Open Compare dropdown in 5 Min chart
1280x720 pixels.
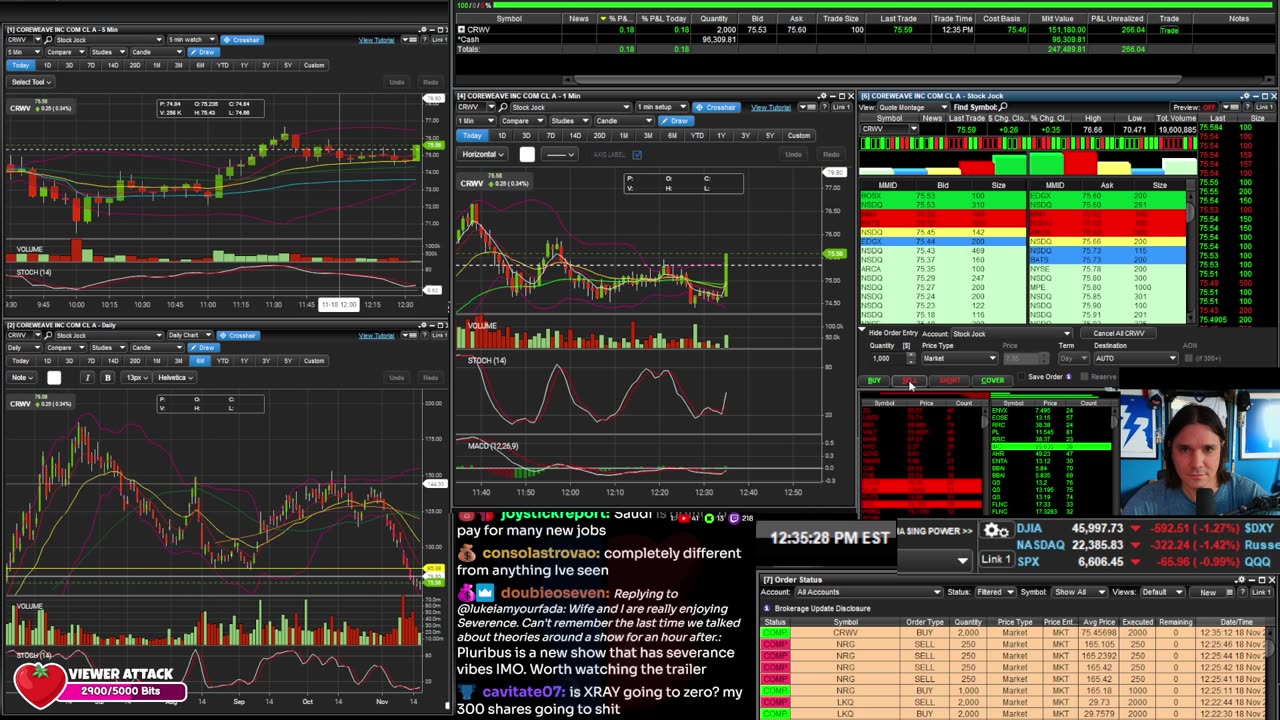coord(66,52)
